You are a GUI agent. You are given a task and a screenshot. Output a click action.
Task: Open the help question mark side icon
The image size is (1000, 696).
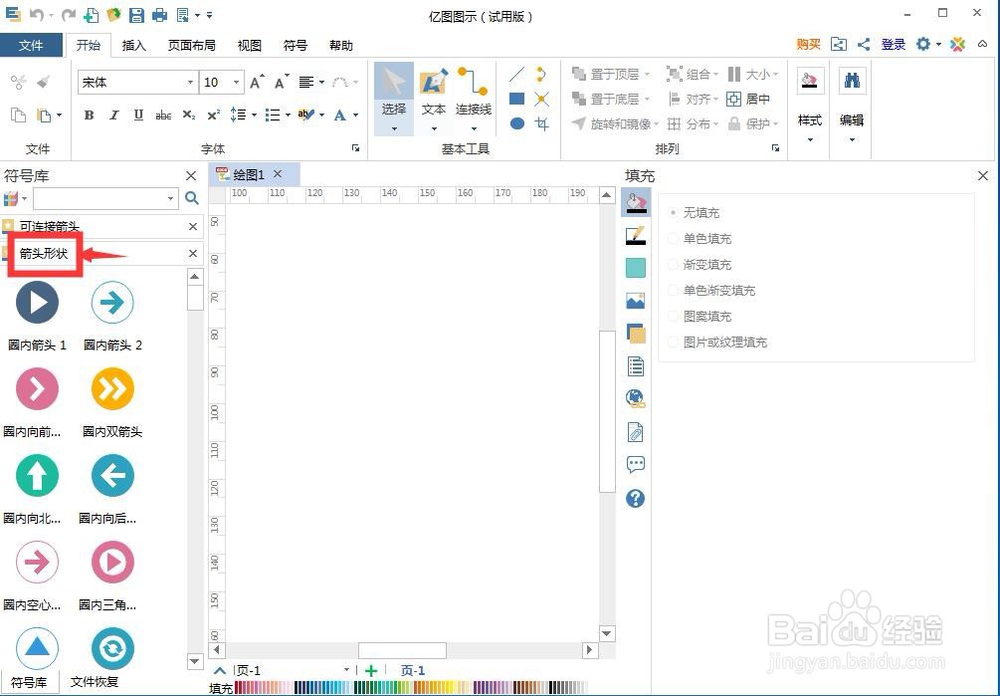point(635,498)
